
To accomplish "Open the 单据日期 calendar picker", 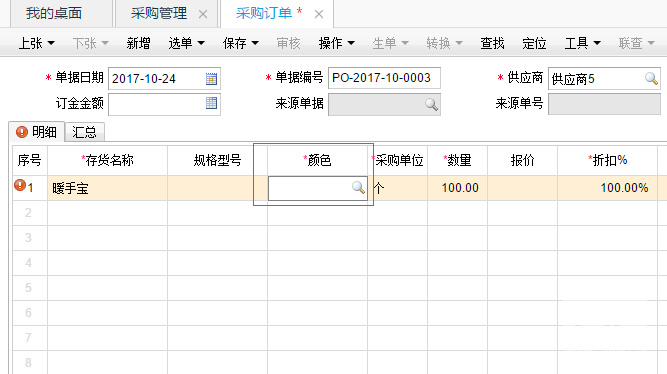I will click(211, 79).
